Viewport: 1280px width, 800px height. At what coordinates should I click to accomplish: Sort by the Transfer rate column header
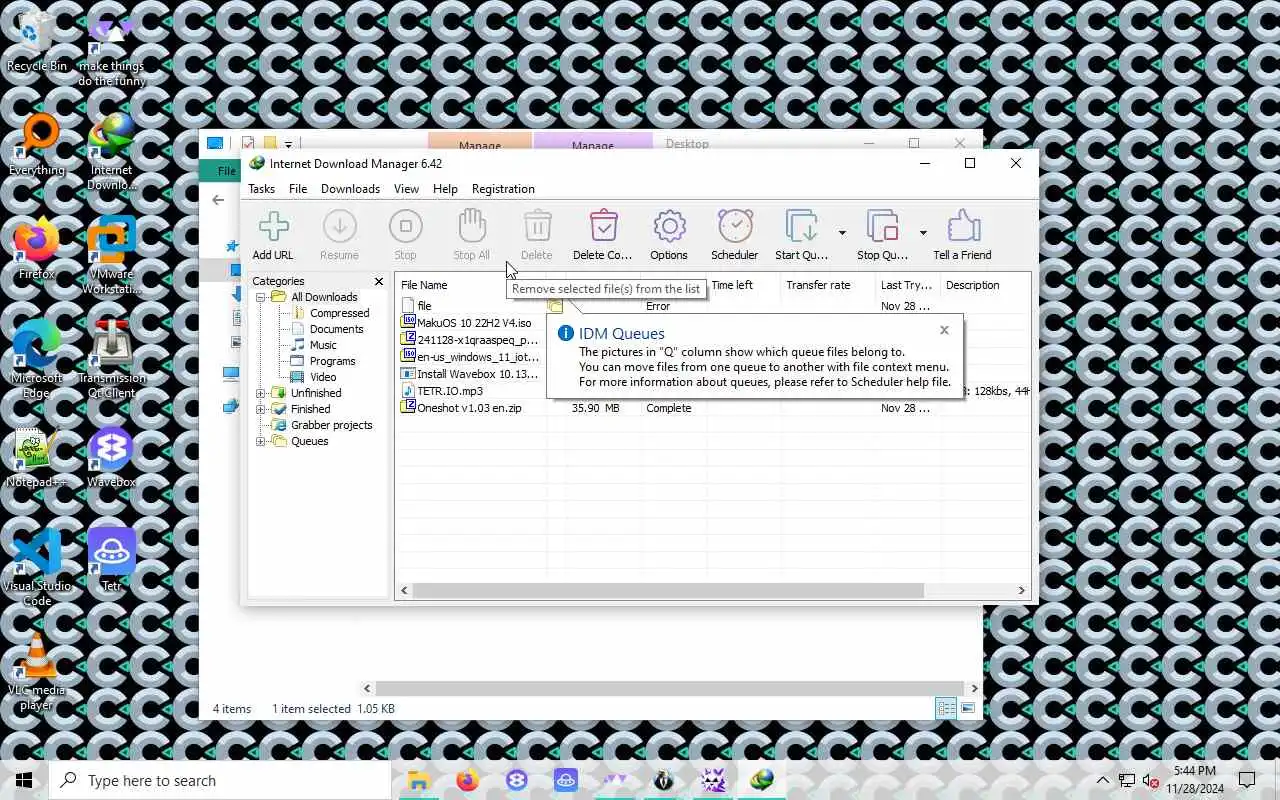click(828, 285)
